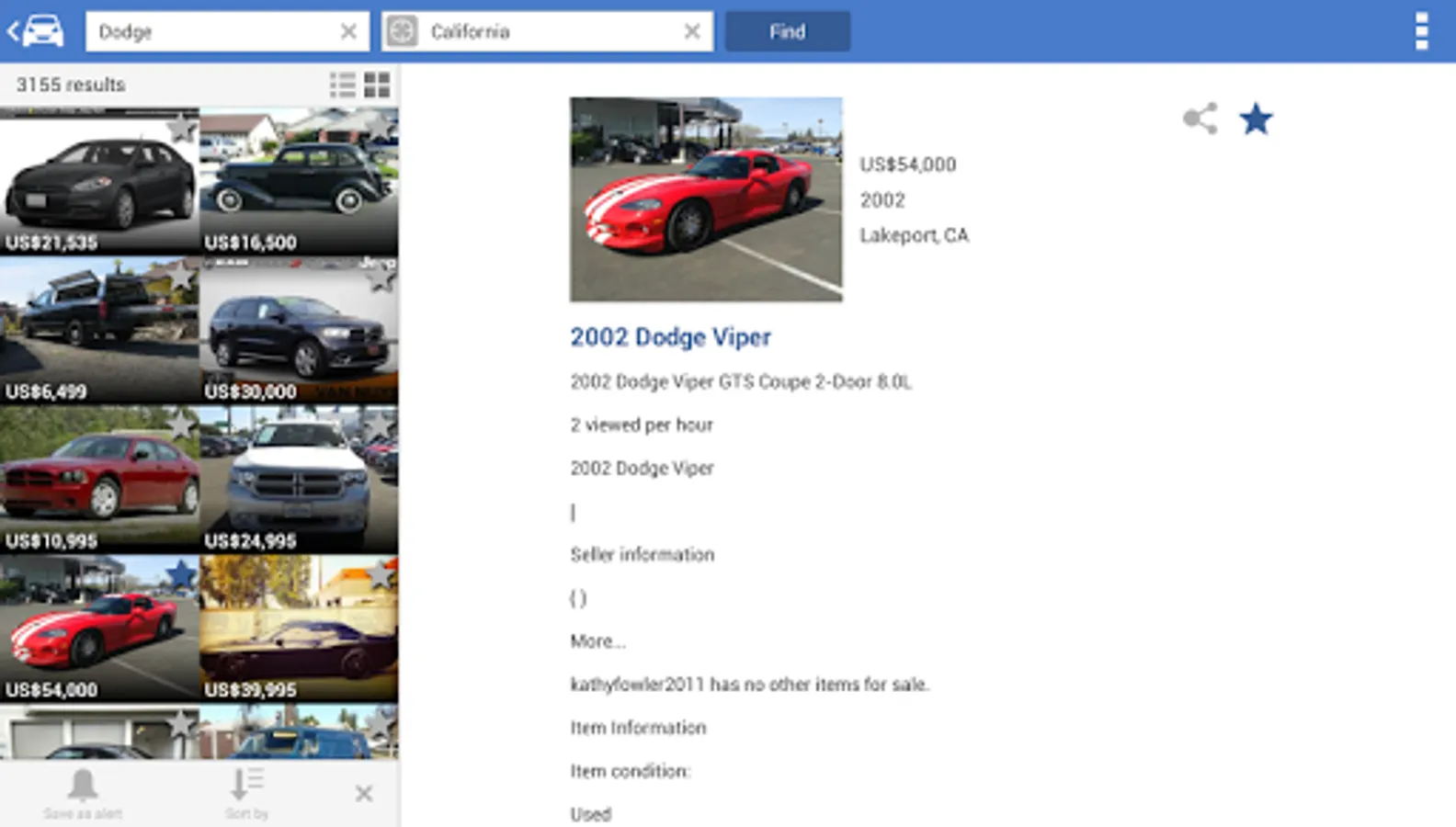The width and height of the screenshot is (1456, 827).
Task: Switch results to grid view
Action: coord(377,85)
